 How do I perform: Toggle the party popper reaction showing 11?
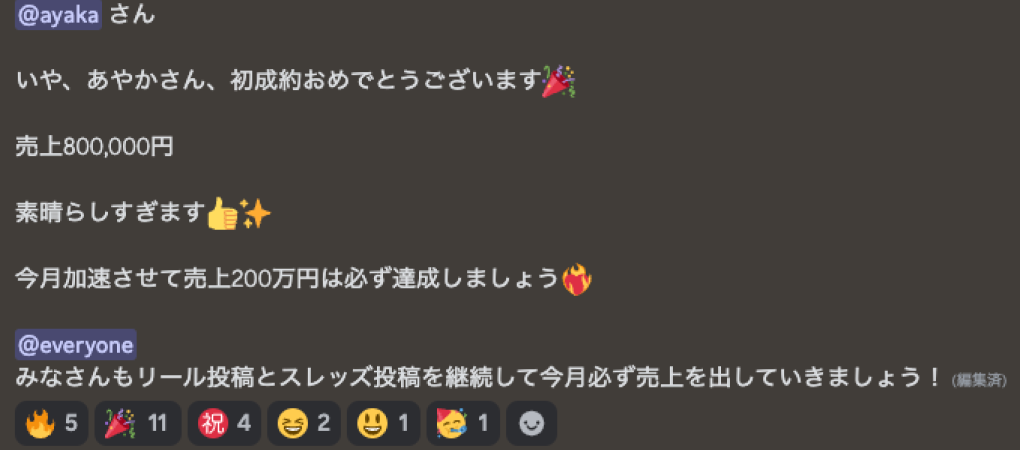click(x=138, y=423)
